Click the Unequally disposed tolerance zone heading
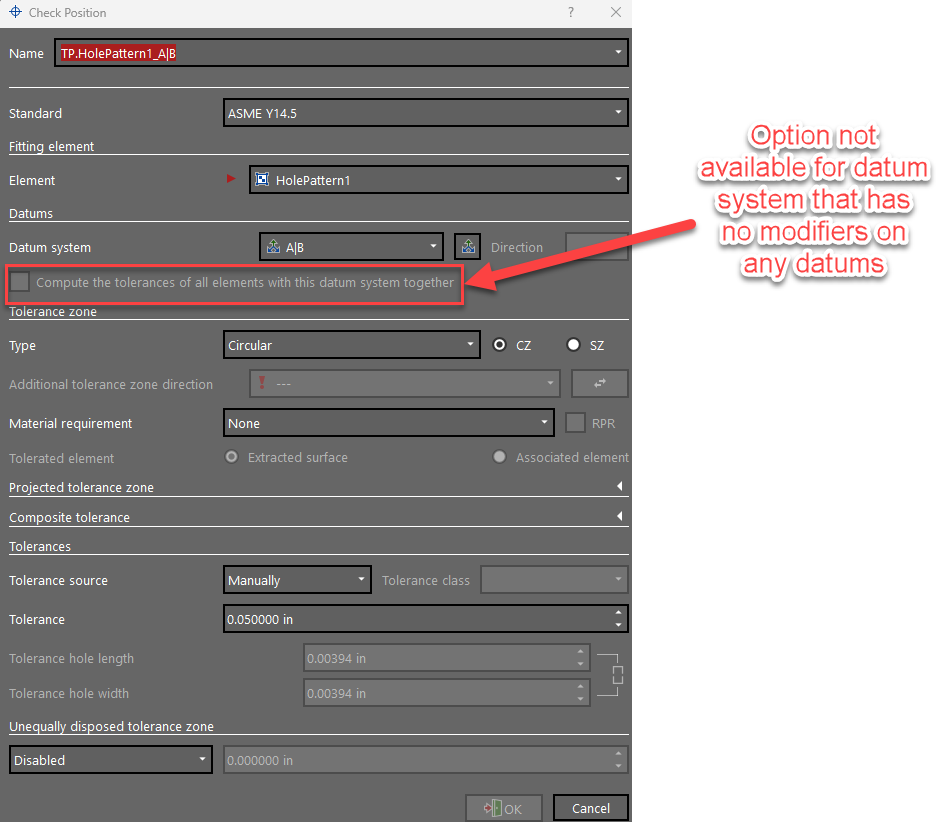Viewport: 936px width, 822px height. (111, 726)
